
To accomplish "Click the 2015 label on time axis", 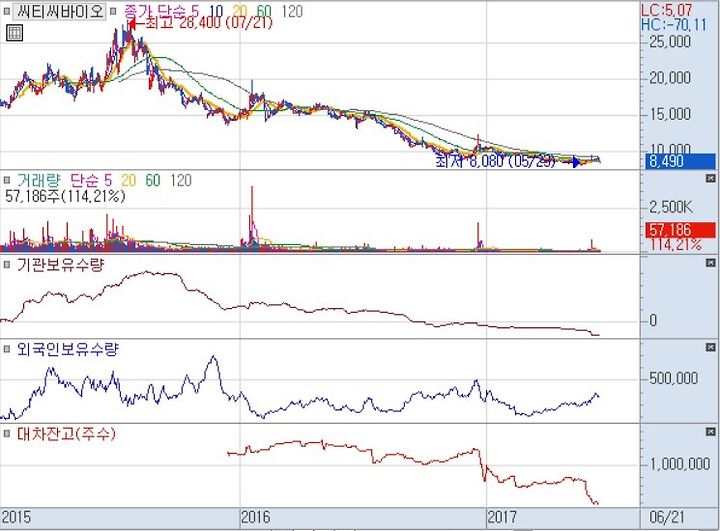I will tap(16, 517).
